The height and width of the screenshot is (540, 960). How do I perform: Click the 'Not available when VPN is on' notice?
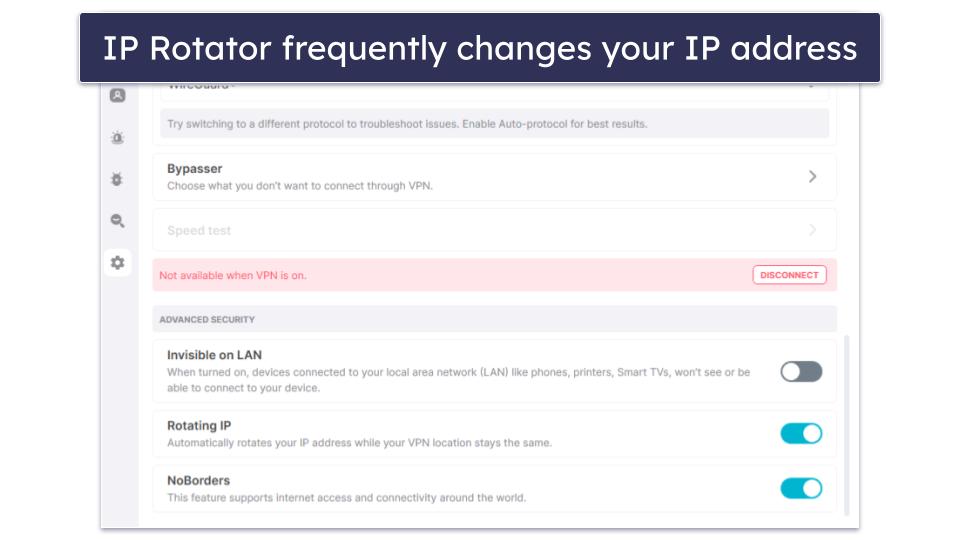pyautogui.click(x=233, y=276)
